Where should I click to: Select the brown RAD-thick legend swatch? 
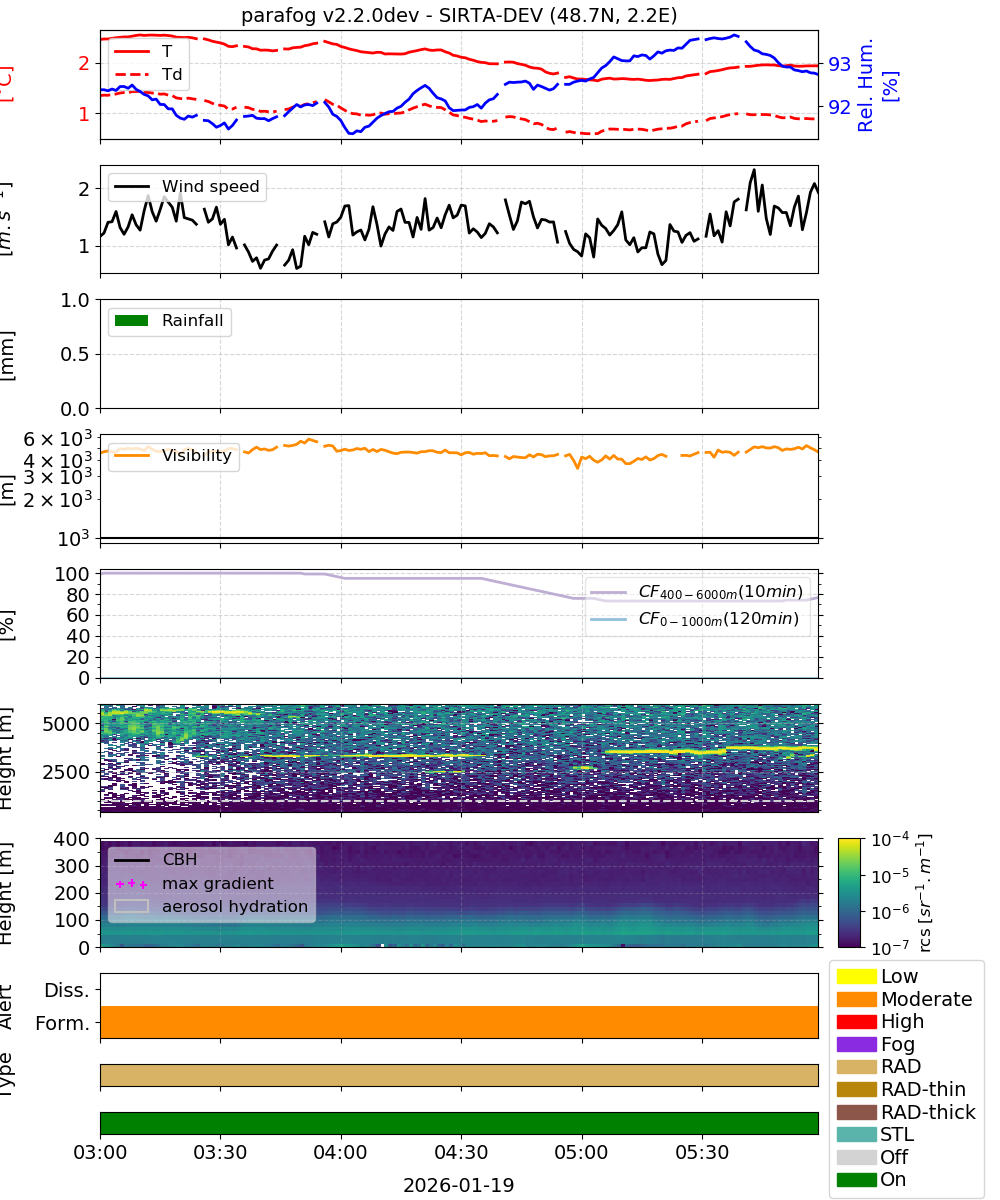(856, 1112)
